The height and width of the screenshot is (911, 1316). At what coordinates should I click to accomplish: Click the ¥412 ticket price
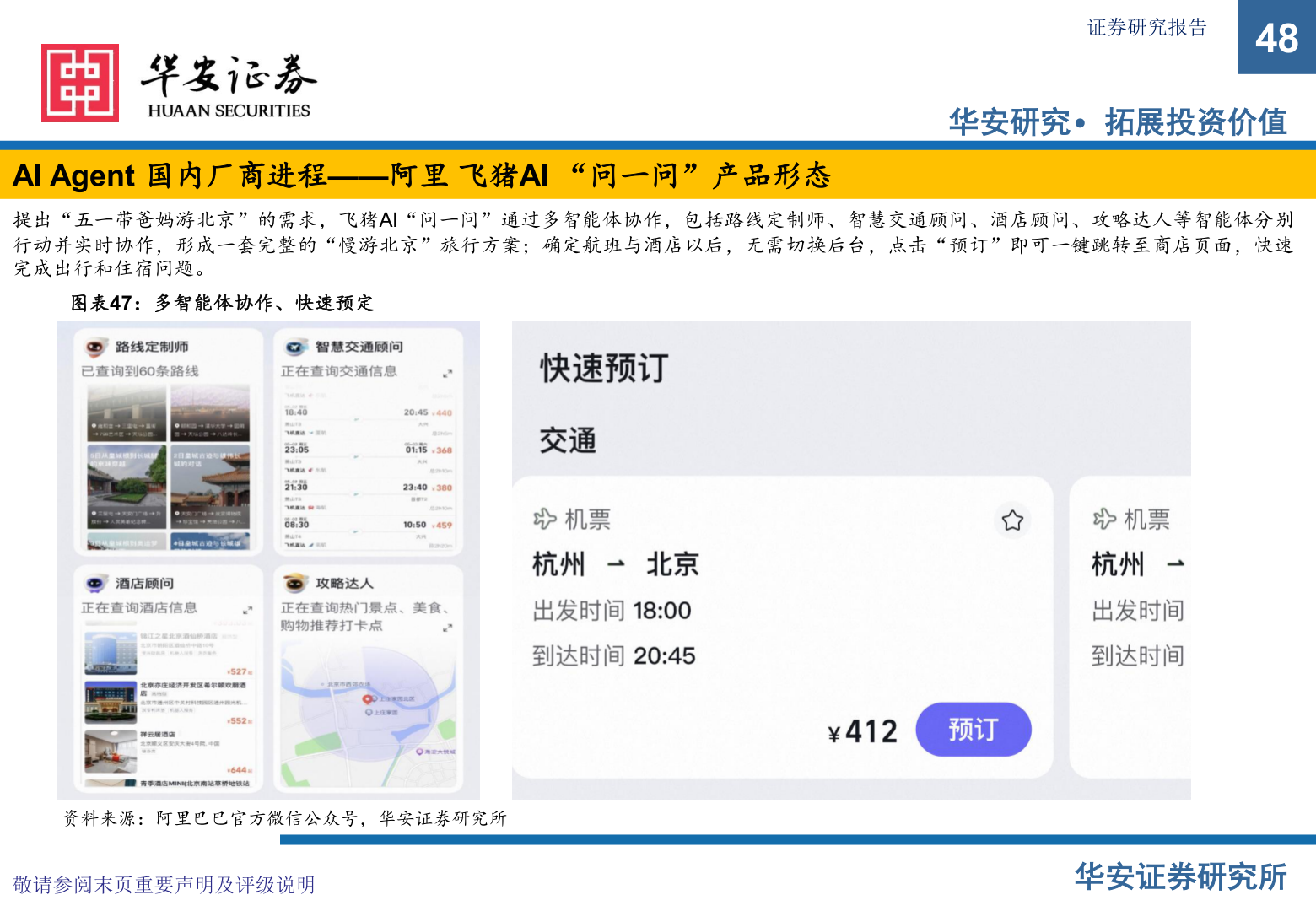coord(863,731)
